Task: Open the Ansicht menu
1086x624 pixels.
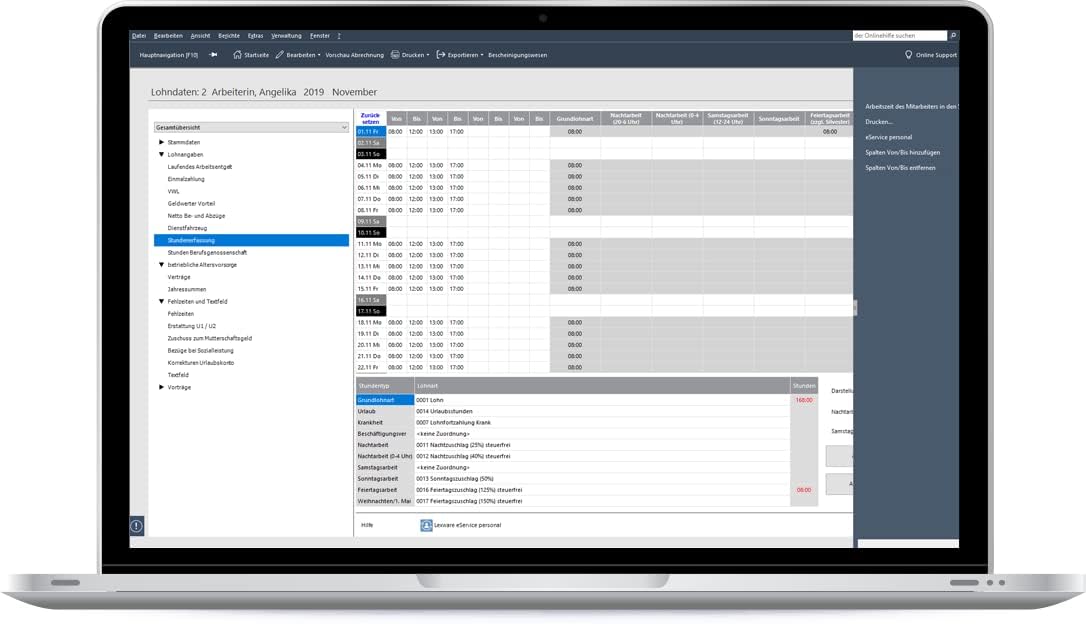Action: pyautogui.click(x=200, y=35)
